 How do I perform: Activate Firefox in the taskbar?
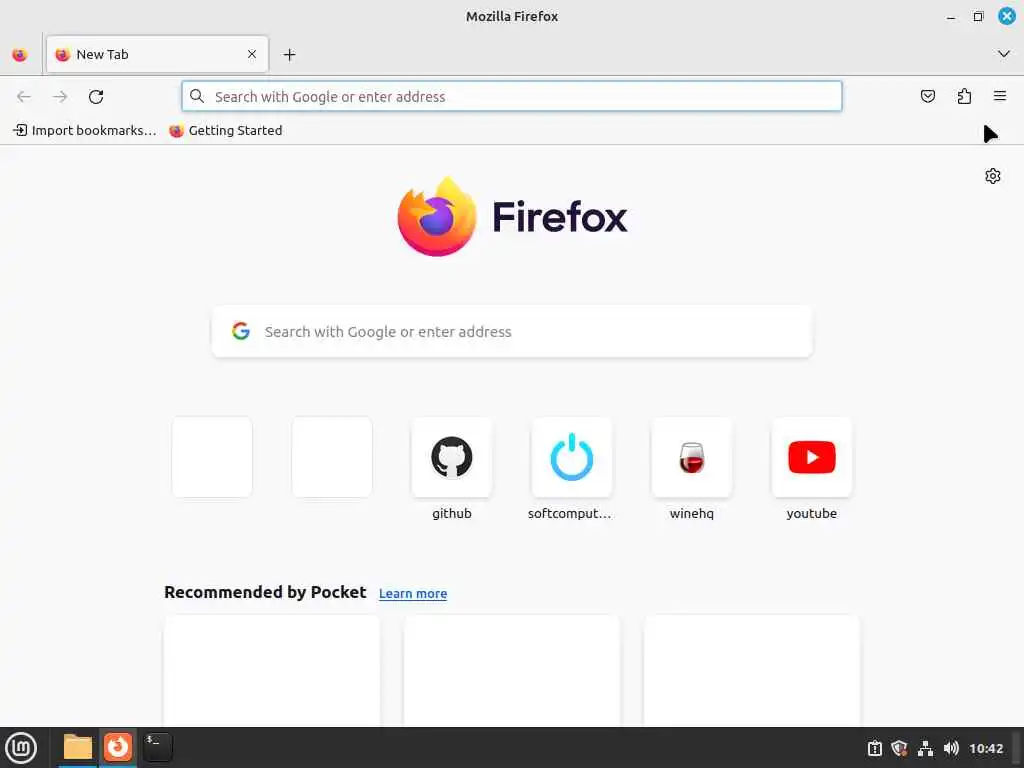click(118, 747)
